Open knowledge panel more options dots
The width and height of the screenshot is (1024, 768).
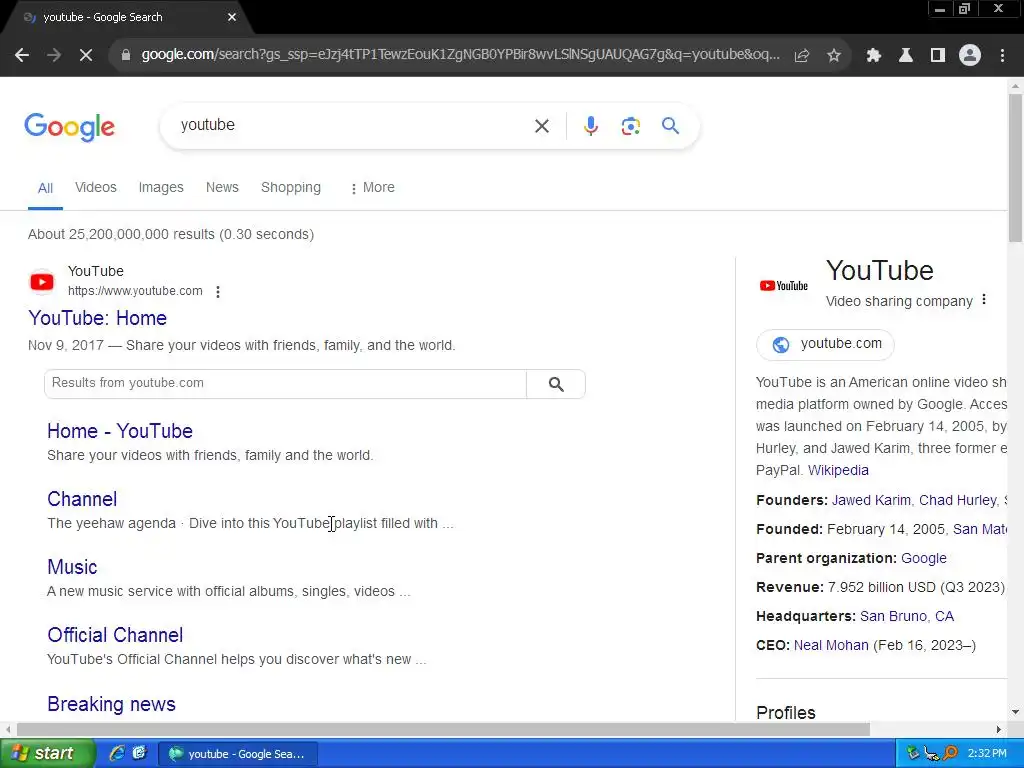[984, 300]
